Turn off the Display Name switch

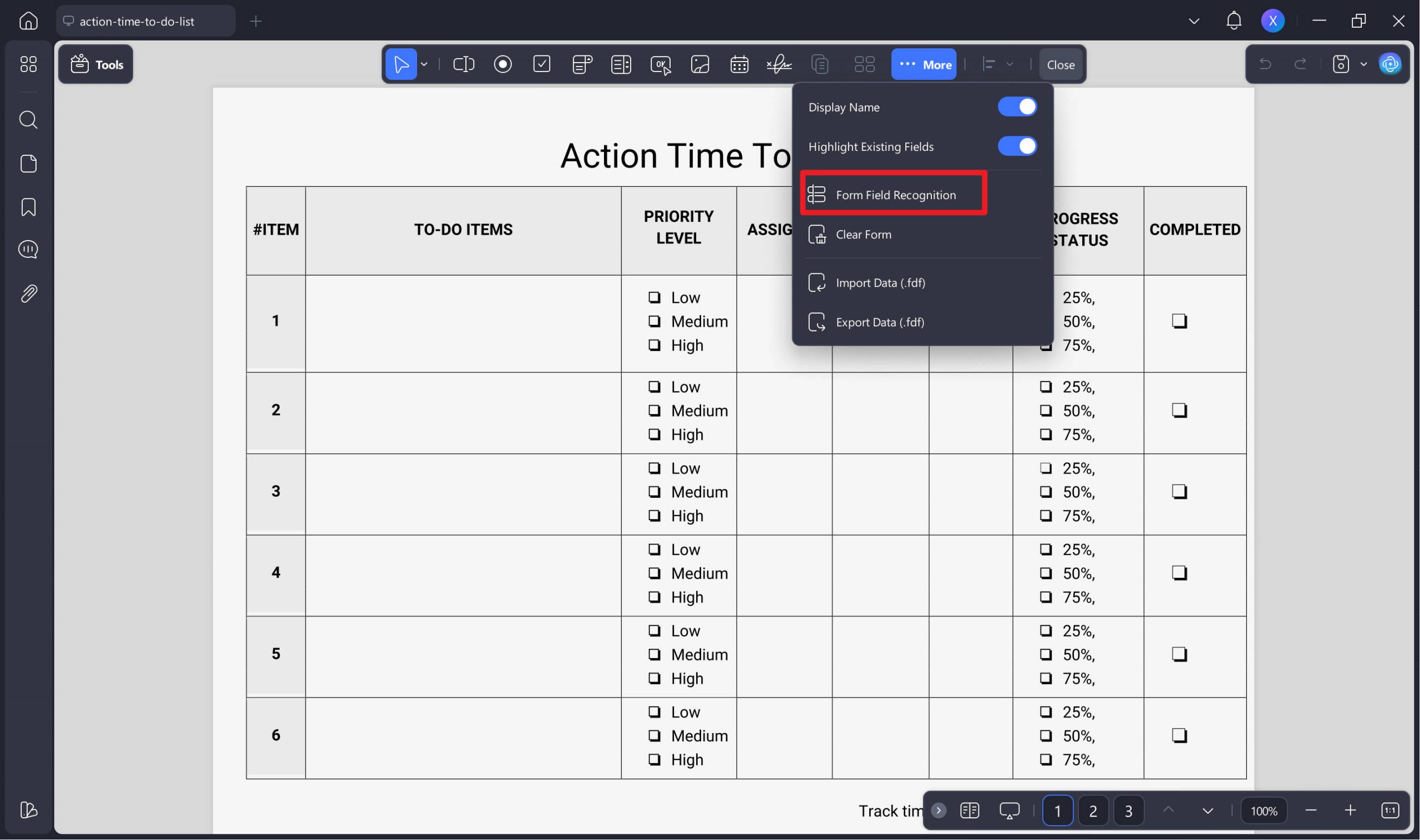point(1017,106)
